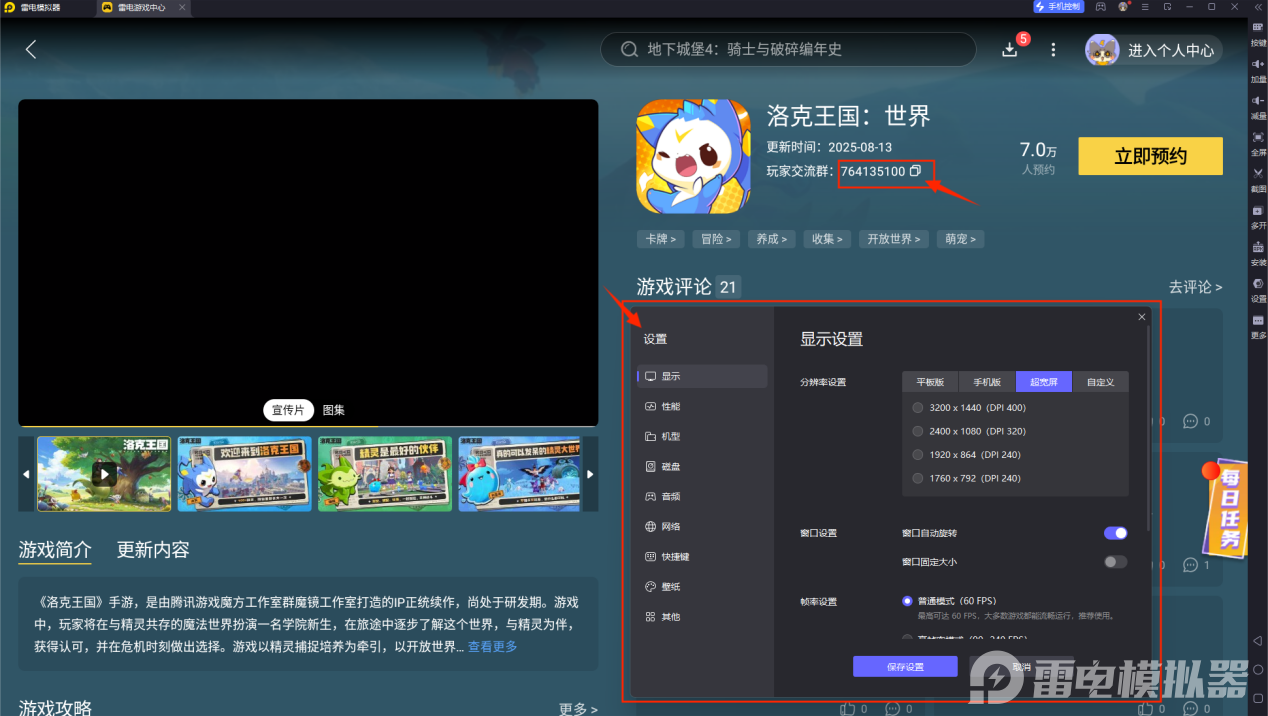This screenshot has width=1268, height=716.
Task: Click the Android home circle icon
Action: pyautogui.click(x=1258, y=669)
